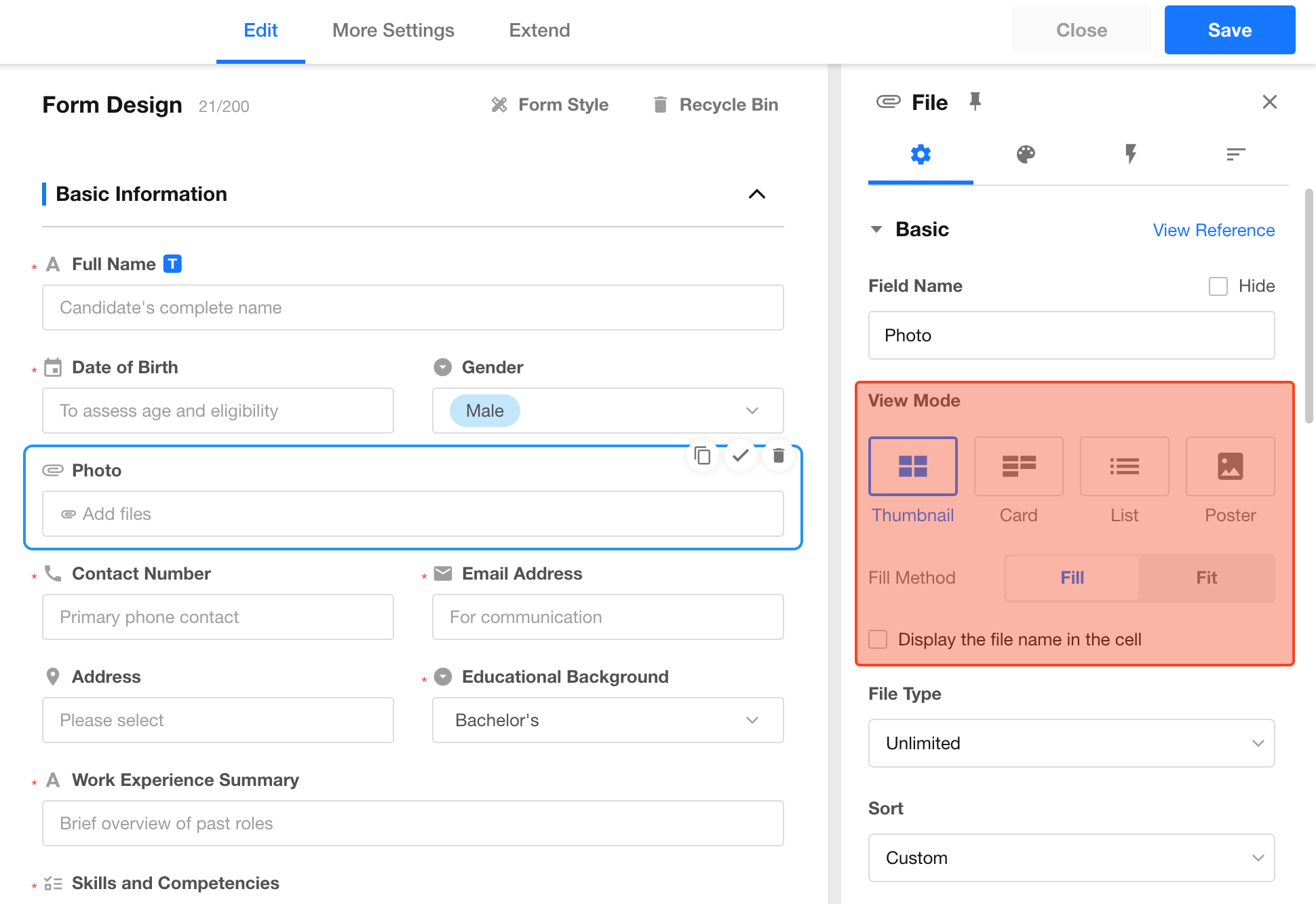Click the checkmark icon on Photo field
This screenshot has height=904, width=1316.
[x=741, y=455]
